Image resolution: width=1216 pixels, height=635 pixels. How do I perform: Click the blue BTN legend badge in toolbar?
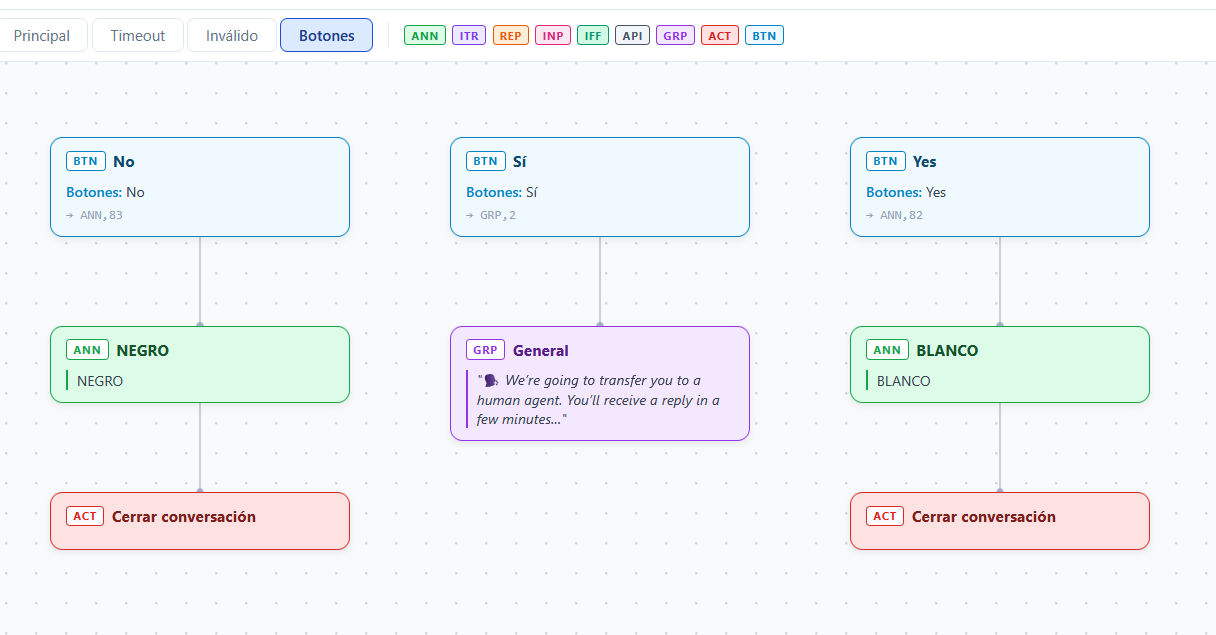[x=764, y=36]
